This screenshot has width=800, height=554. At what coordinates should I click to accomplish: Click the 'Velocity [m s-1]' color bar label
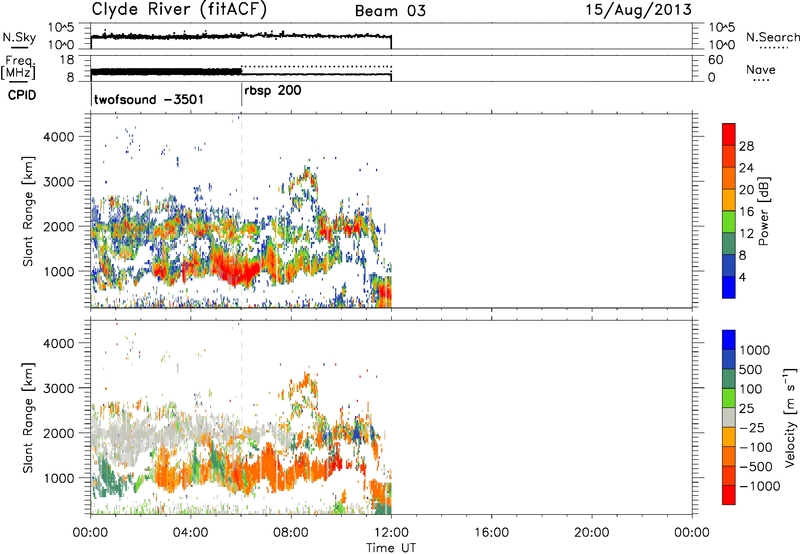(790, 417)
